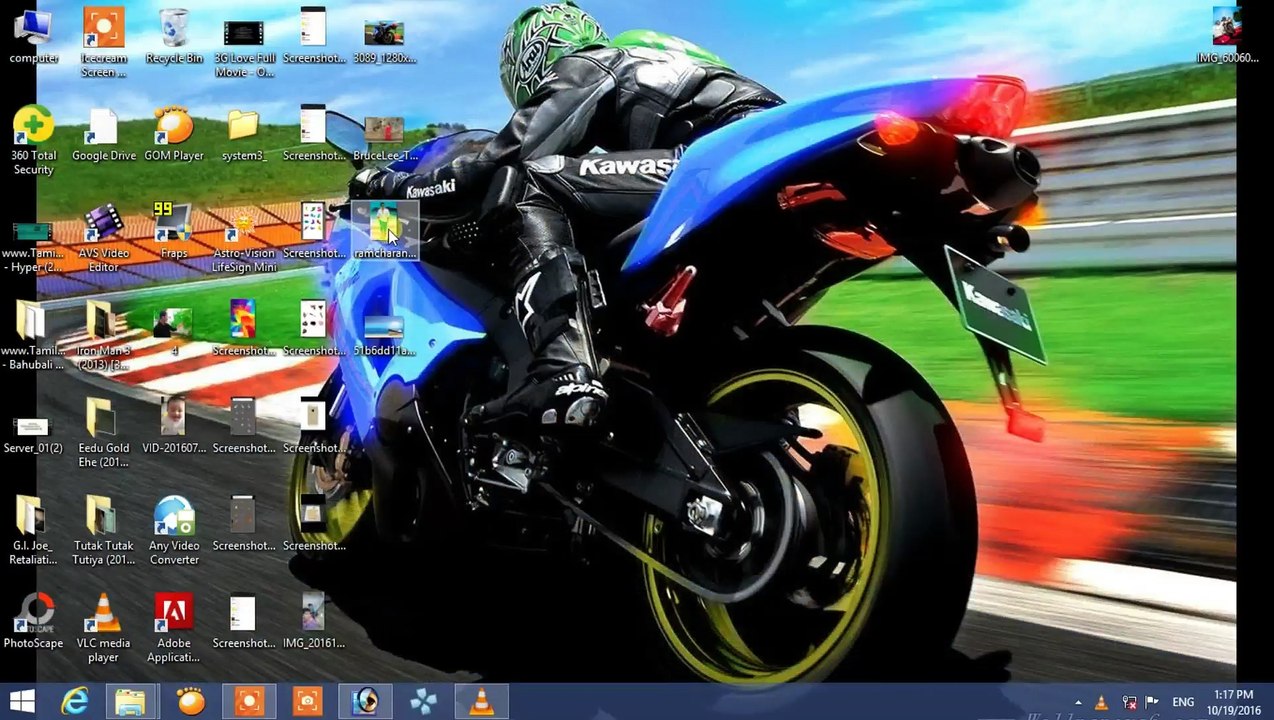Open the orange camera icon in taskbar
The width and height of the screenshot is (1274, 720).
point(307,702)
